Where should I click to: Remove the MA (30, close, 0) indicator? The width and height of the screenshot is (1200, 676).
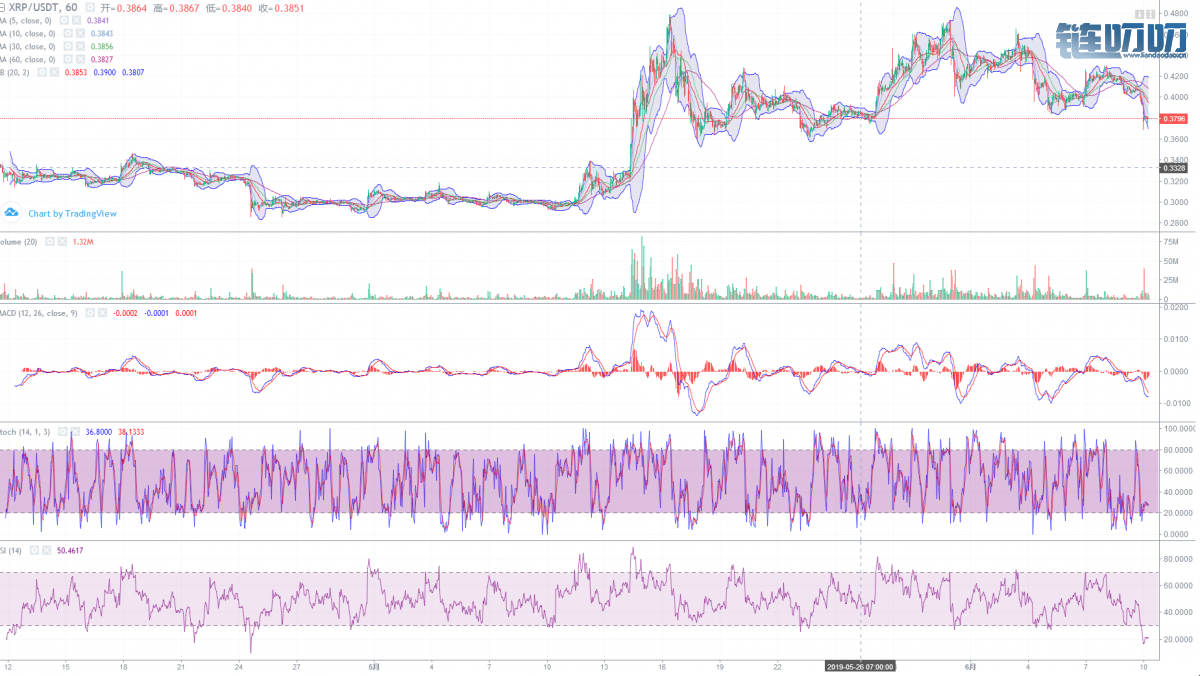pos(80,46)
